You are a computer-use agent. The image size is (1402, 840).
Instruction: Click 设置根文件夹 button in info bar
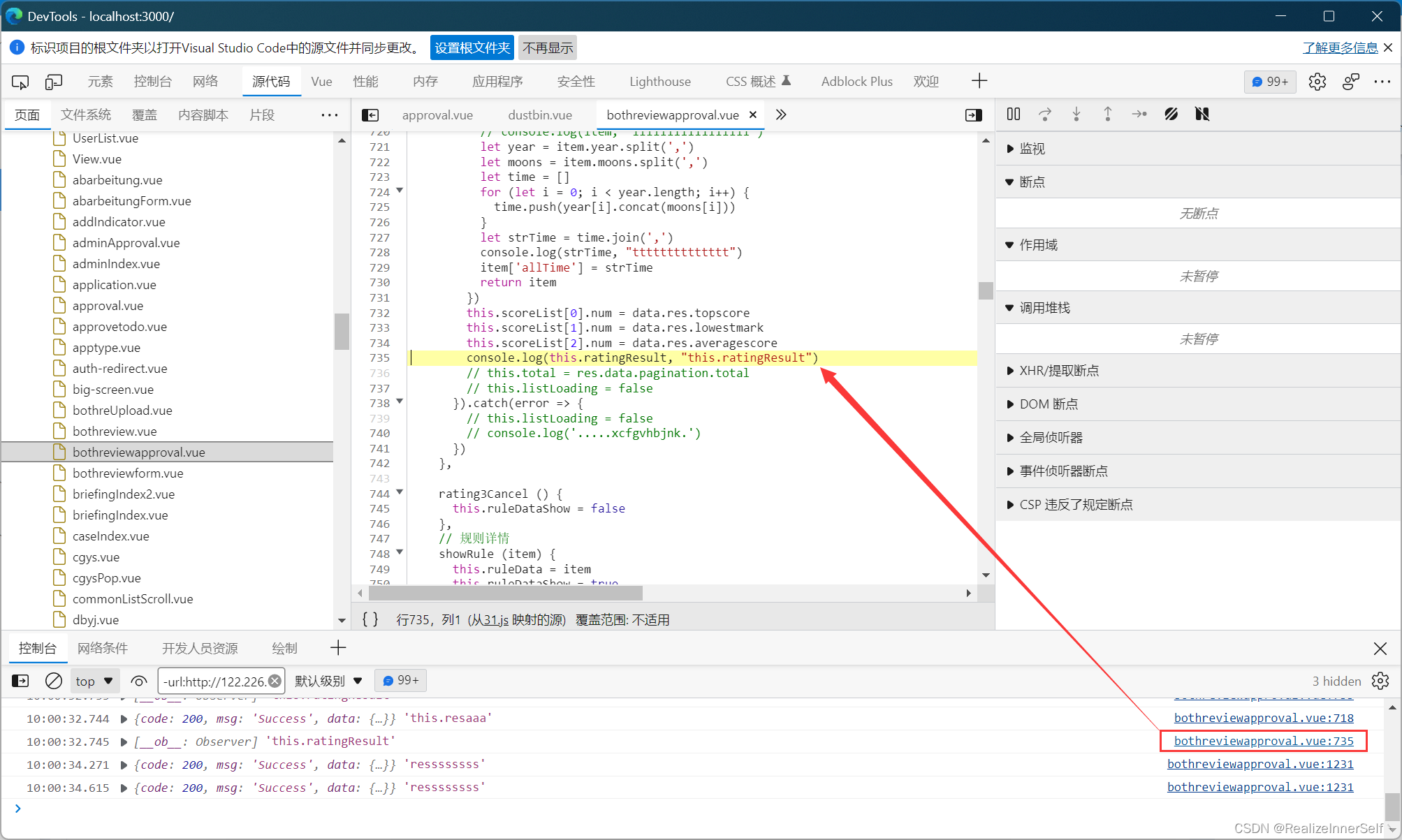click(x=472, y=47)
